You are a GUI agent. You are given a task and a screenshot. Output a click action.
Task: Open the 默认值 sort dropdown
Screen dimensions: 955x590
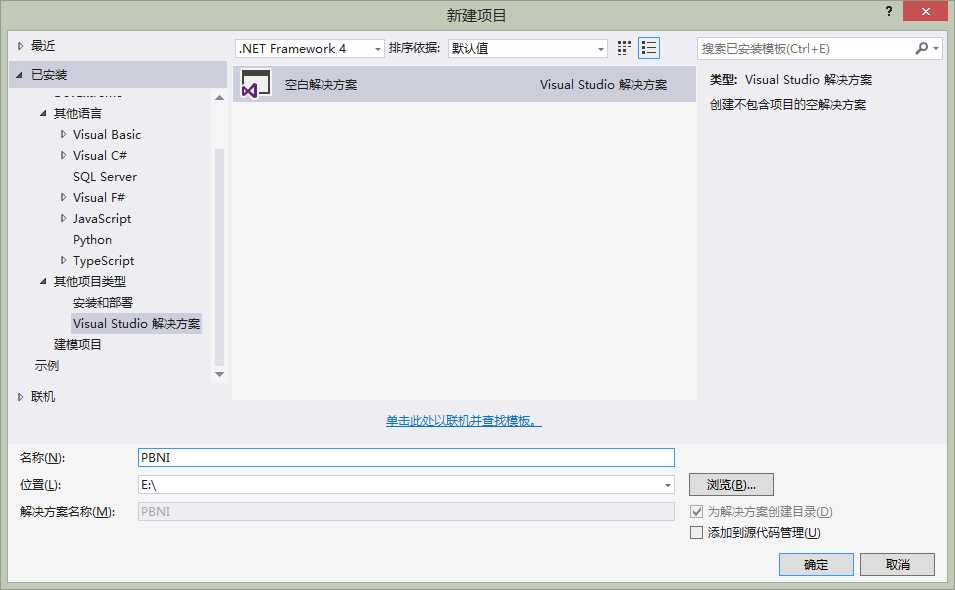pos(527,49)
